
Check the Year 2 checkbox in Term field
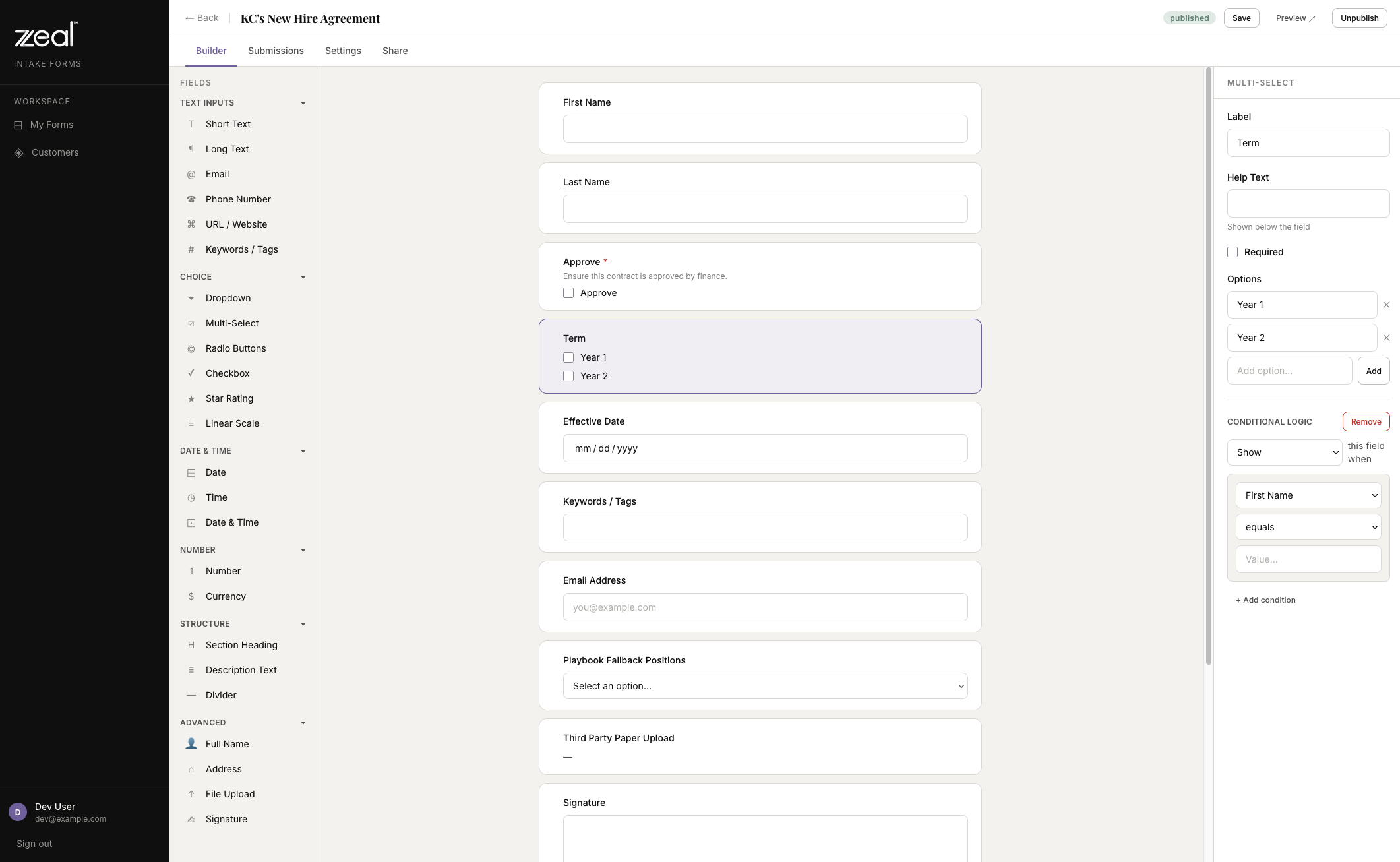tap(568, 376)
